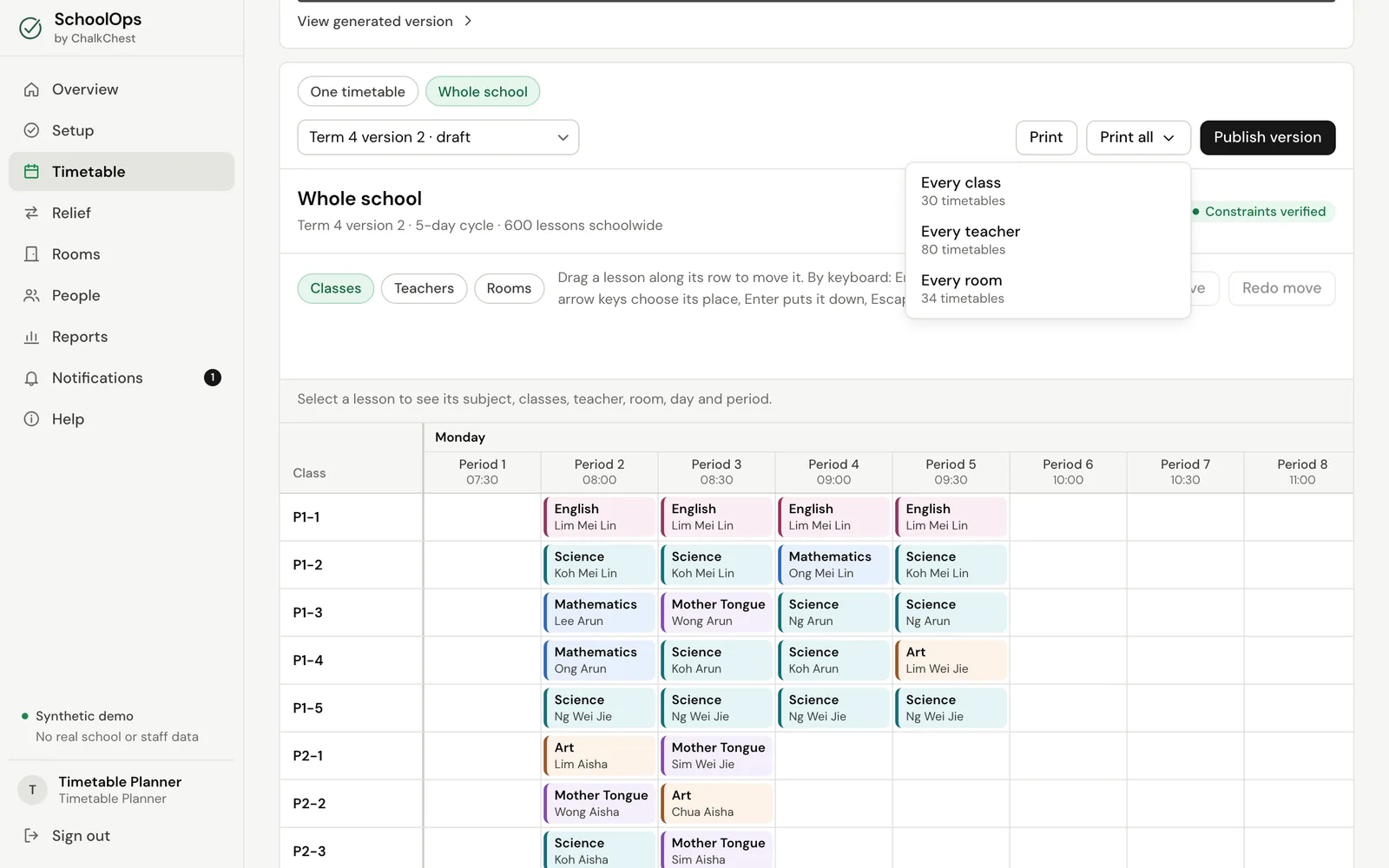Click the Setup checkmark circle icon

[x=31, y=130]
